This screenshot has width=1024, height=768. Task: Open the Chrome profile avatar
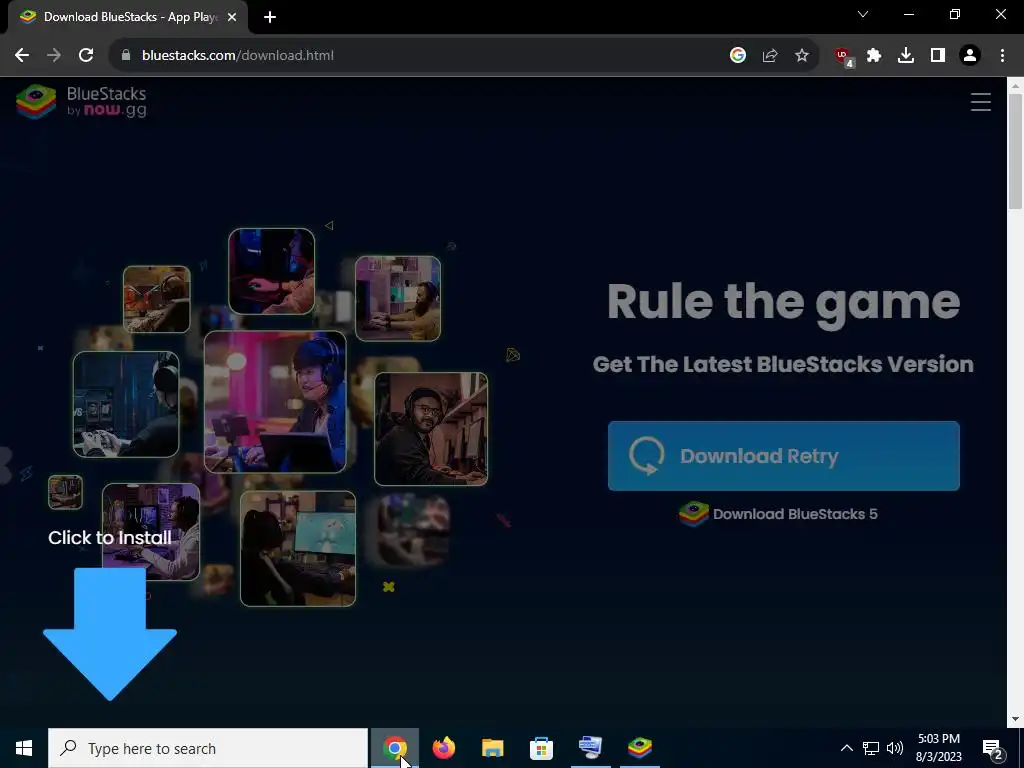coord(970,56)
